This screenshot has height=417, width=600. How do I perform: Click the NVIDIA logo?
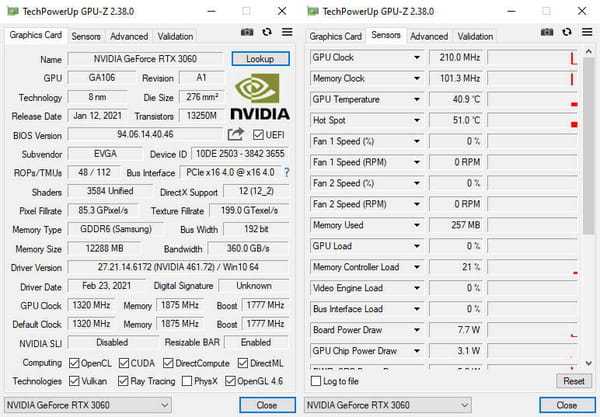tap(260, 97)
